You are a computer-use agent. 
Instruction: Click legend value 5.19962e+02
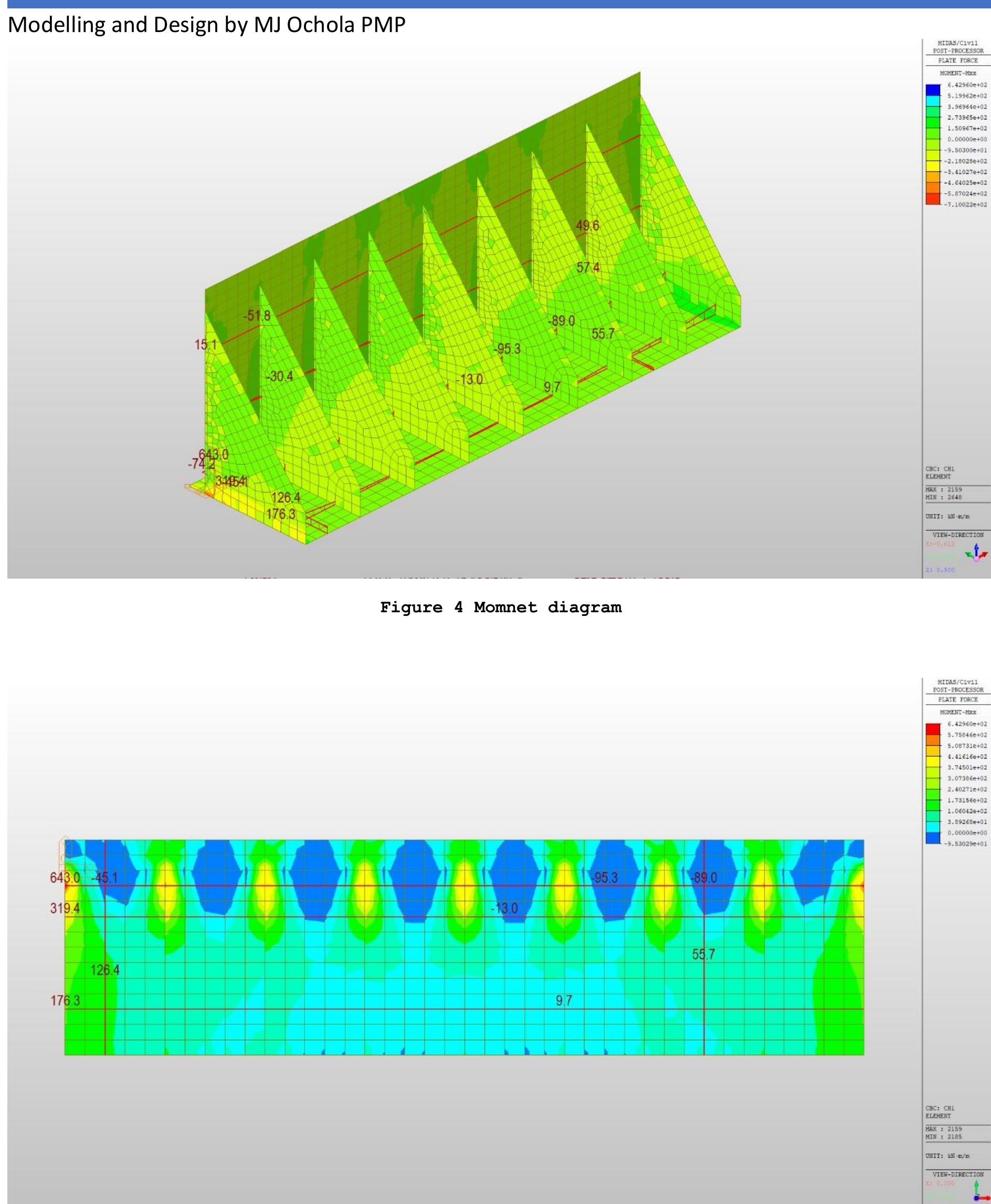coord(967,96)
